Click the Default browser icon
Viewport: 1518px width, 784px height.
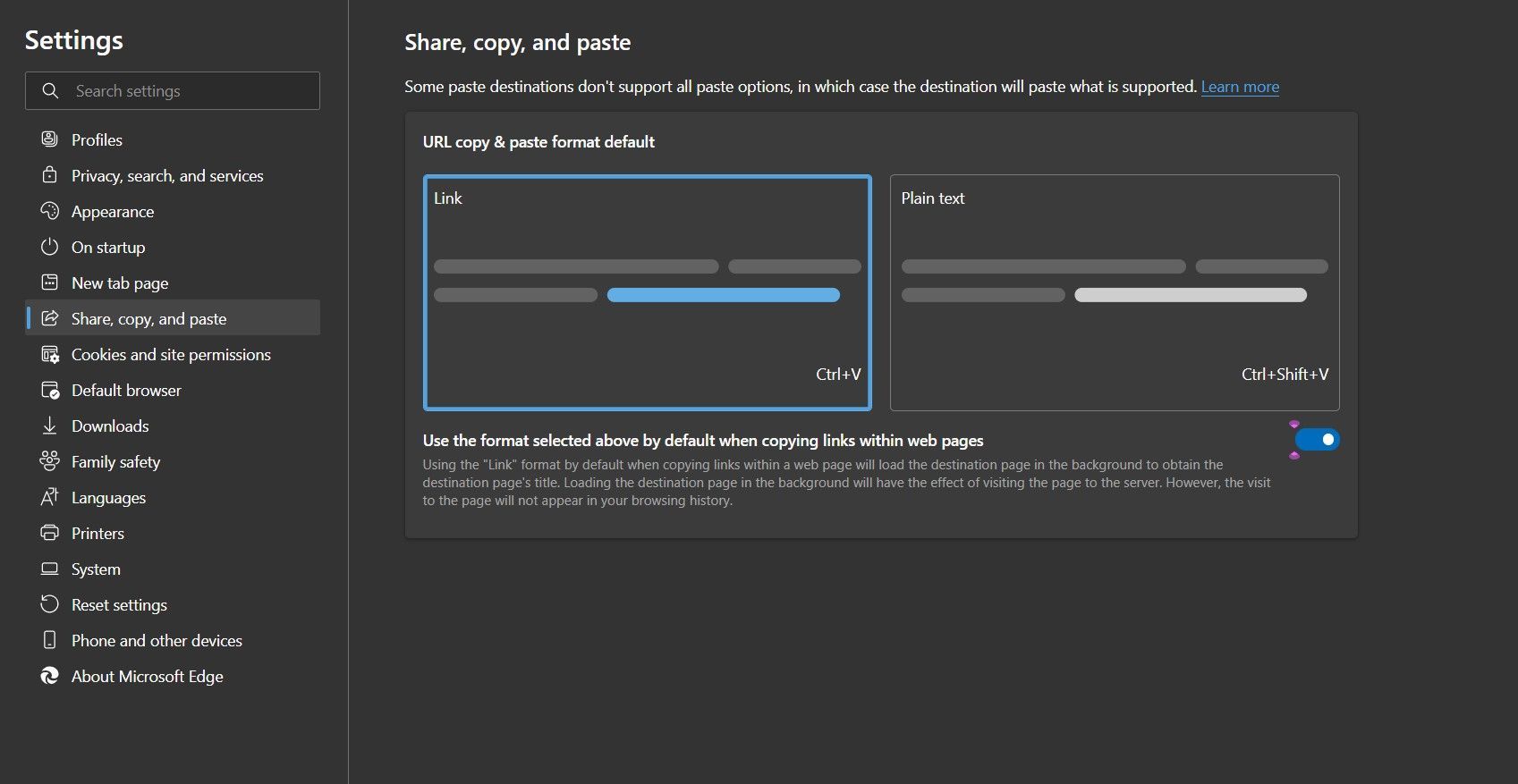(49, 390)
